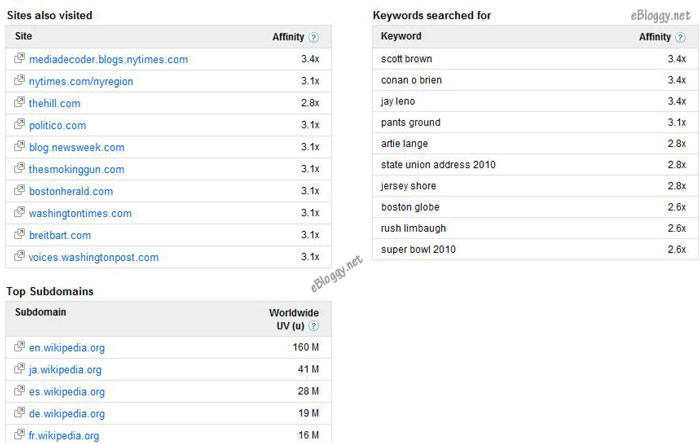Click the Keyword column header
700x443 pixels.
pyautogui.click(x=401, y=36)
